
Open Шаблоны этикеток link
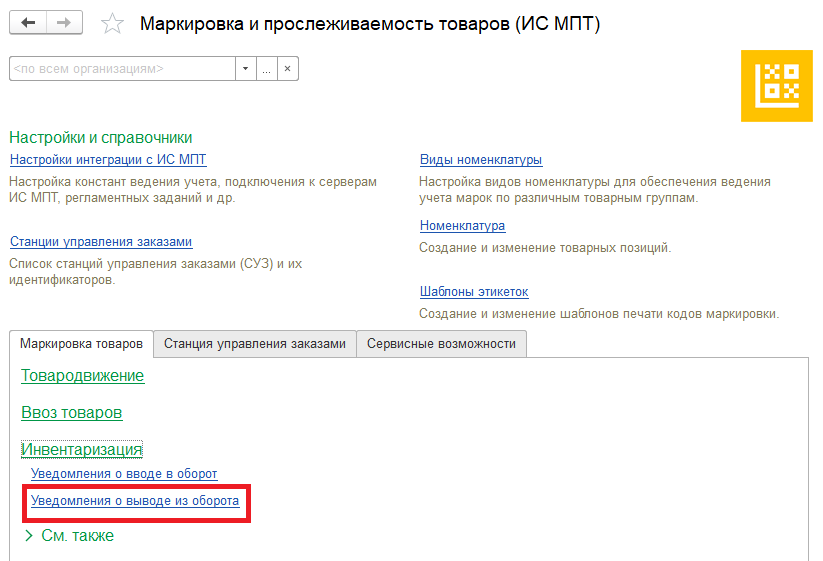[474, 292]
